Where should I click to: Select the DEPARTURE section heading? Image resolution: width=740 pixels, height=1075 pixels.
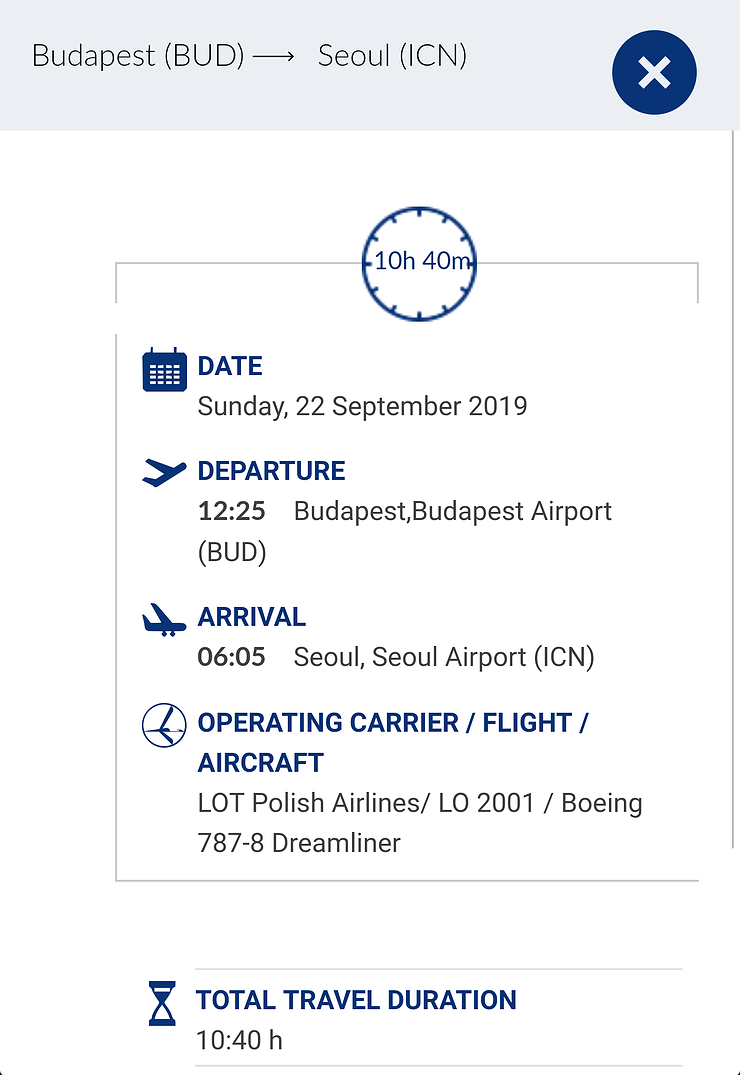click(272, 471)
